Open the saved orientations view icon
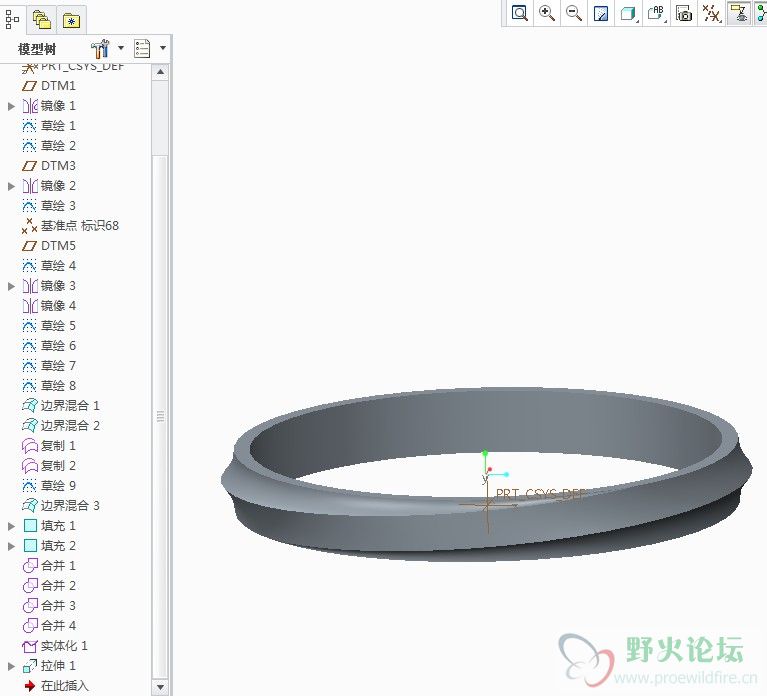 click(656, 13)
